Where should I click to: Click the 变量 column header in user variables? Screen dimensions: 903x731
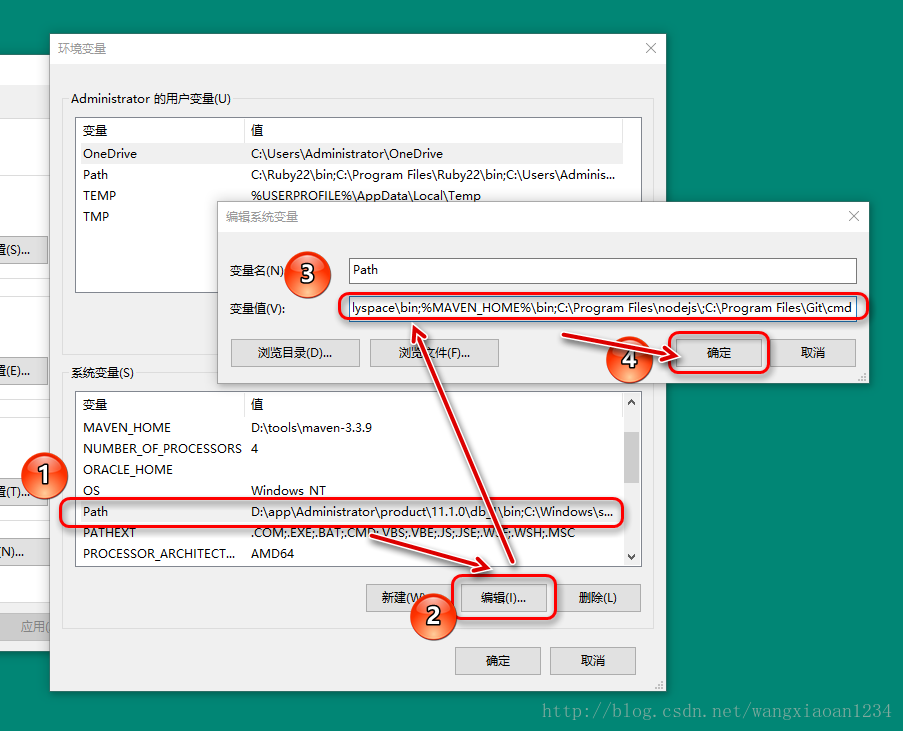point(161,131)
